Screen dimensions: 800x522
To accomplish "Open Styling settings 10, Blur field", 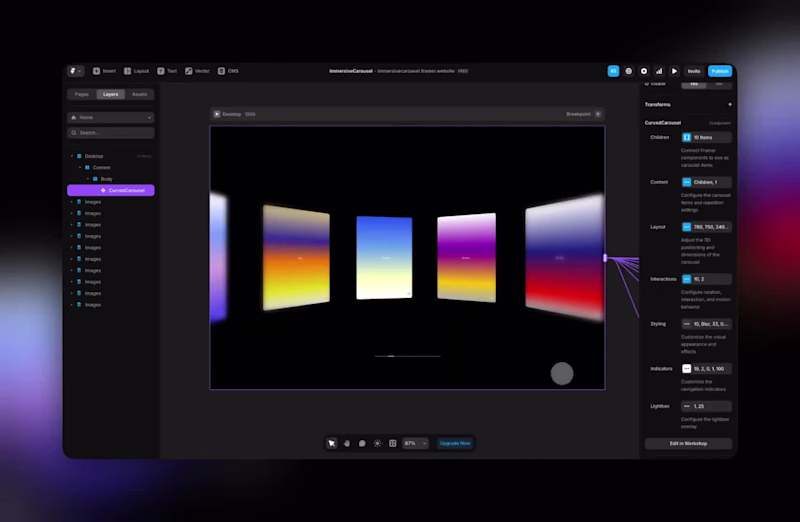I will click(707, 324).
